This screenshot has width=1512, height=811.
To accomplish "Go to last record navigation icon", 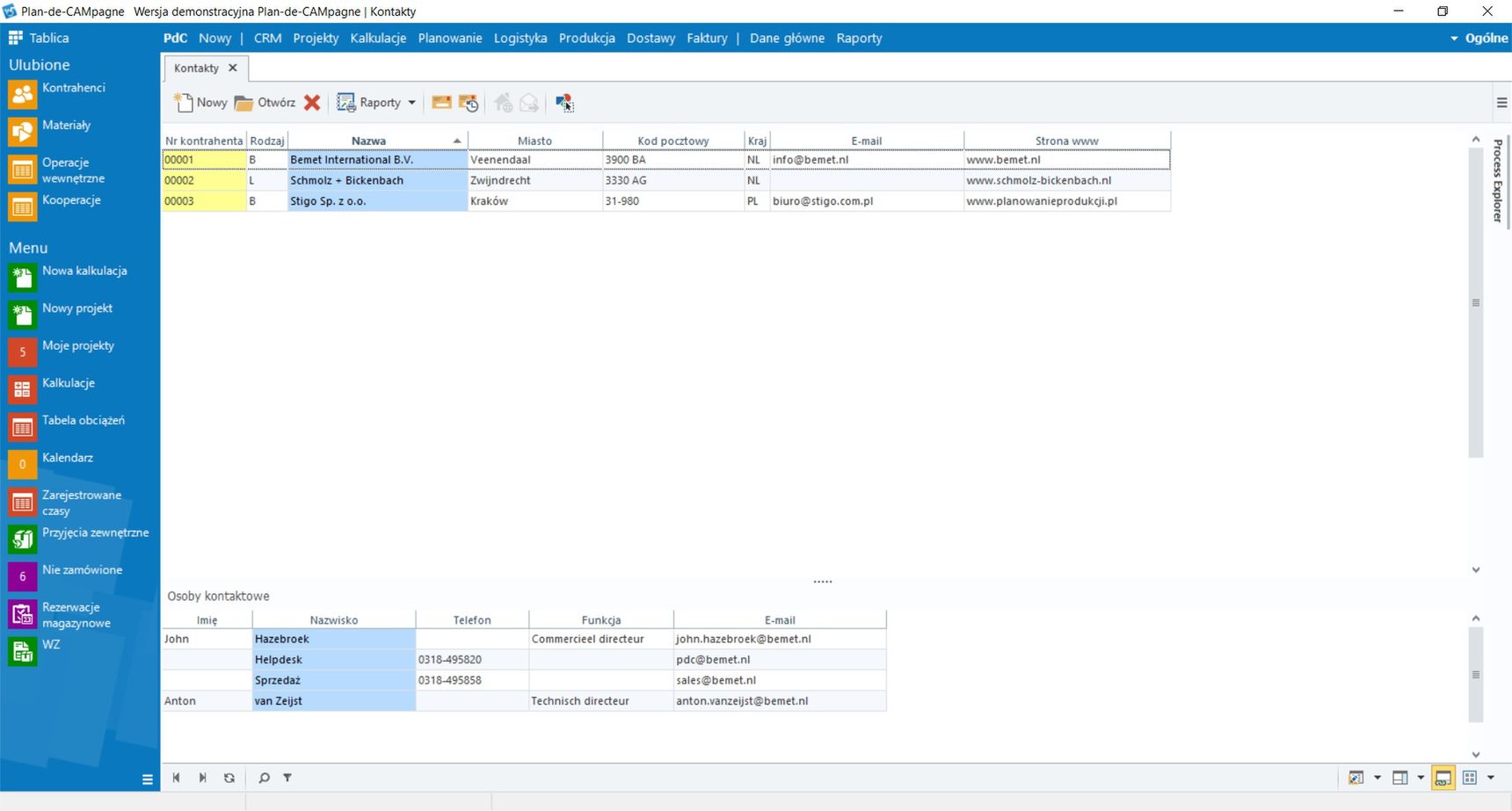I will pyautogui.click(x=203, y=778).
